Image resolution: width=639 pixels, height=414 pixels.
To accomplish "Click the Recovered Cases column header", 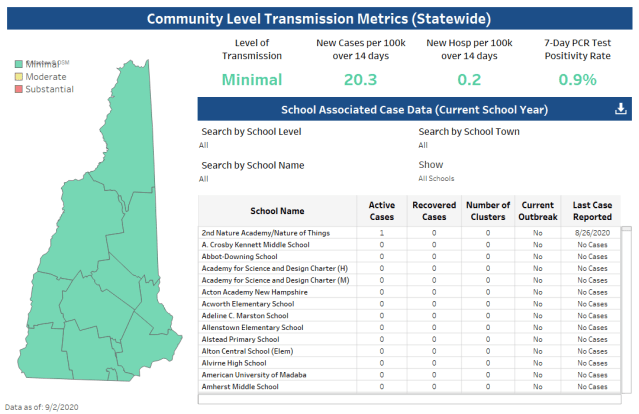I will point(434,211).
